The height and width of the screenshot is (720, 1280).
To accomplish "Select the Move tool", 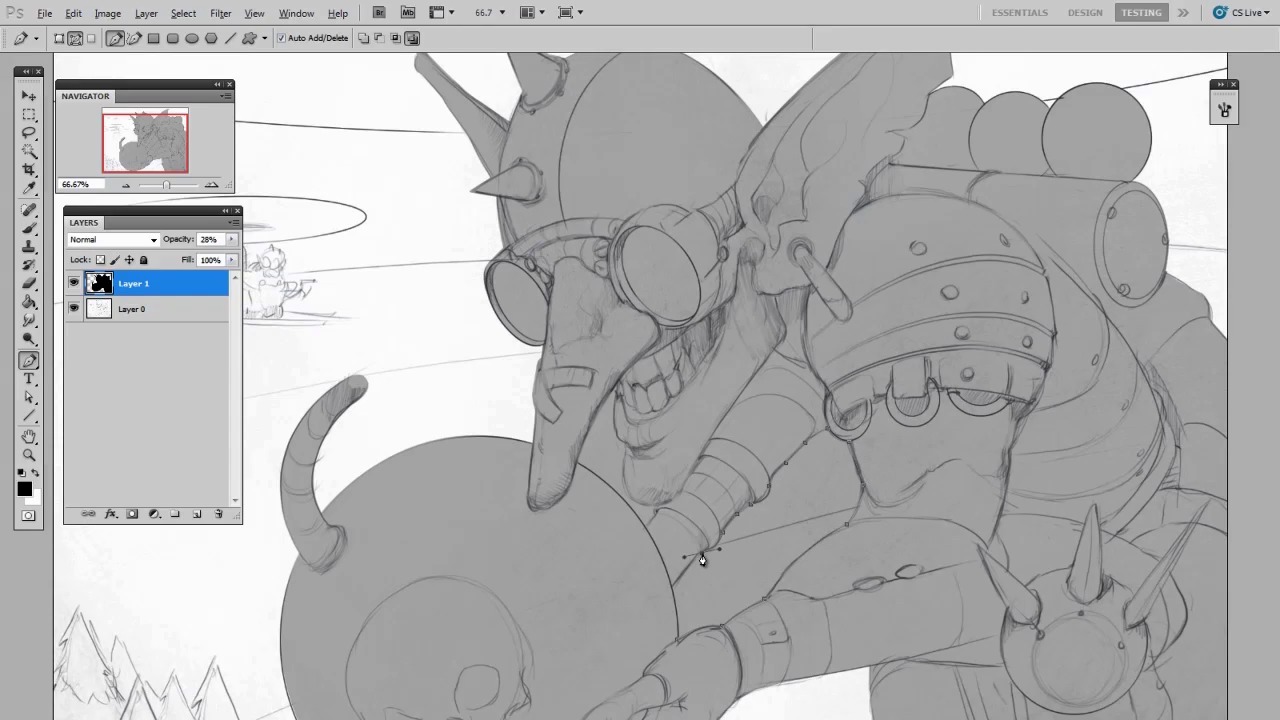I will click(29, 96).
